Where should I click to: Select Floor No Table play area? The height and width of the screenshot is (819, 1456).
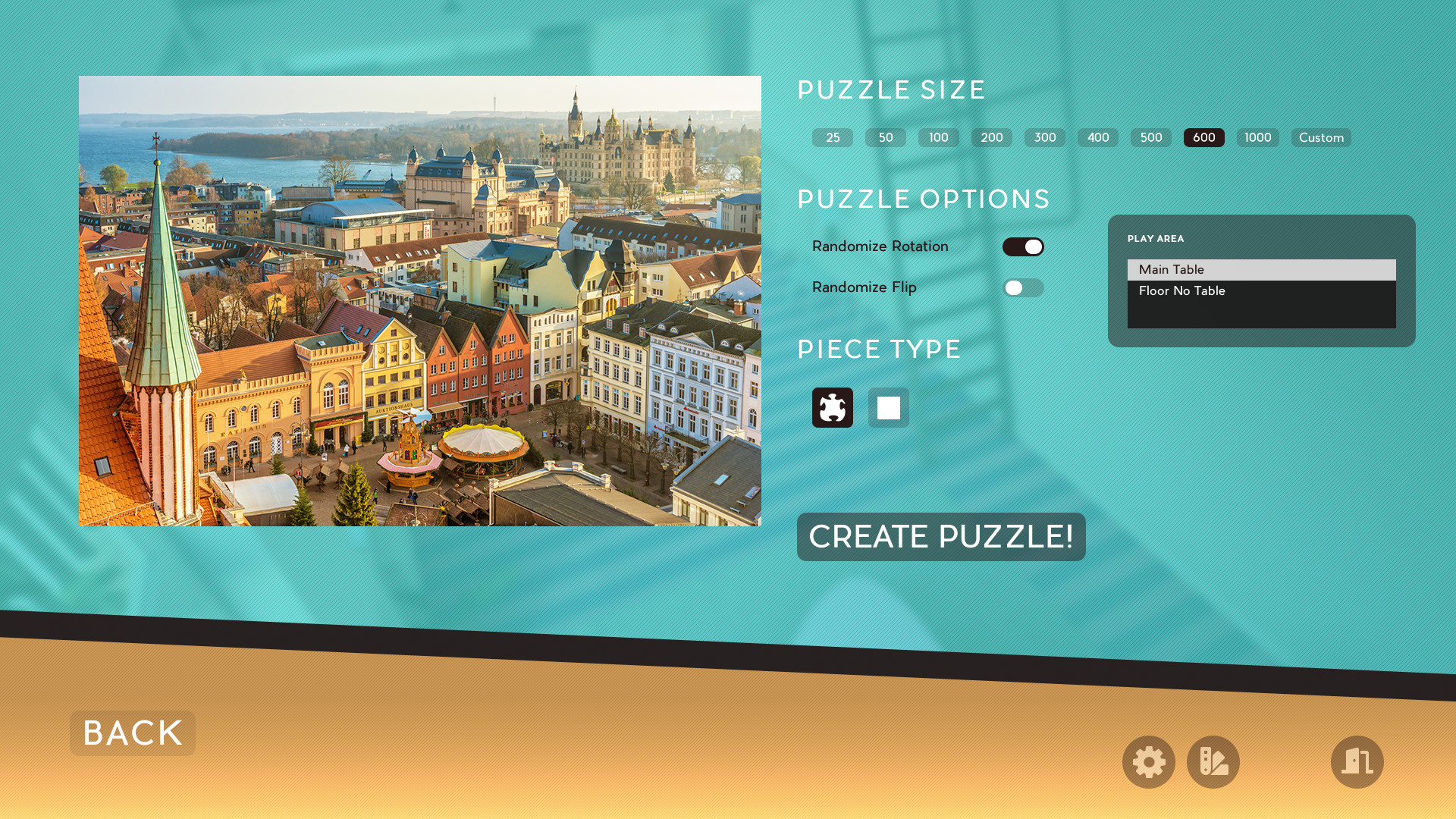pyautogui.click(x=1261, y=291)
